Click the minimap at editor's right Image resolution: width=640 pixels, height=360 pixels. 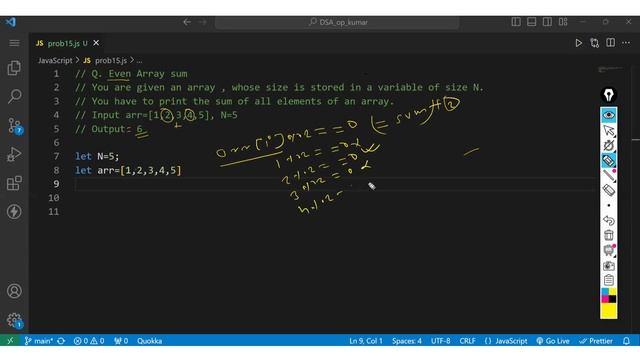coord(610,70)
